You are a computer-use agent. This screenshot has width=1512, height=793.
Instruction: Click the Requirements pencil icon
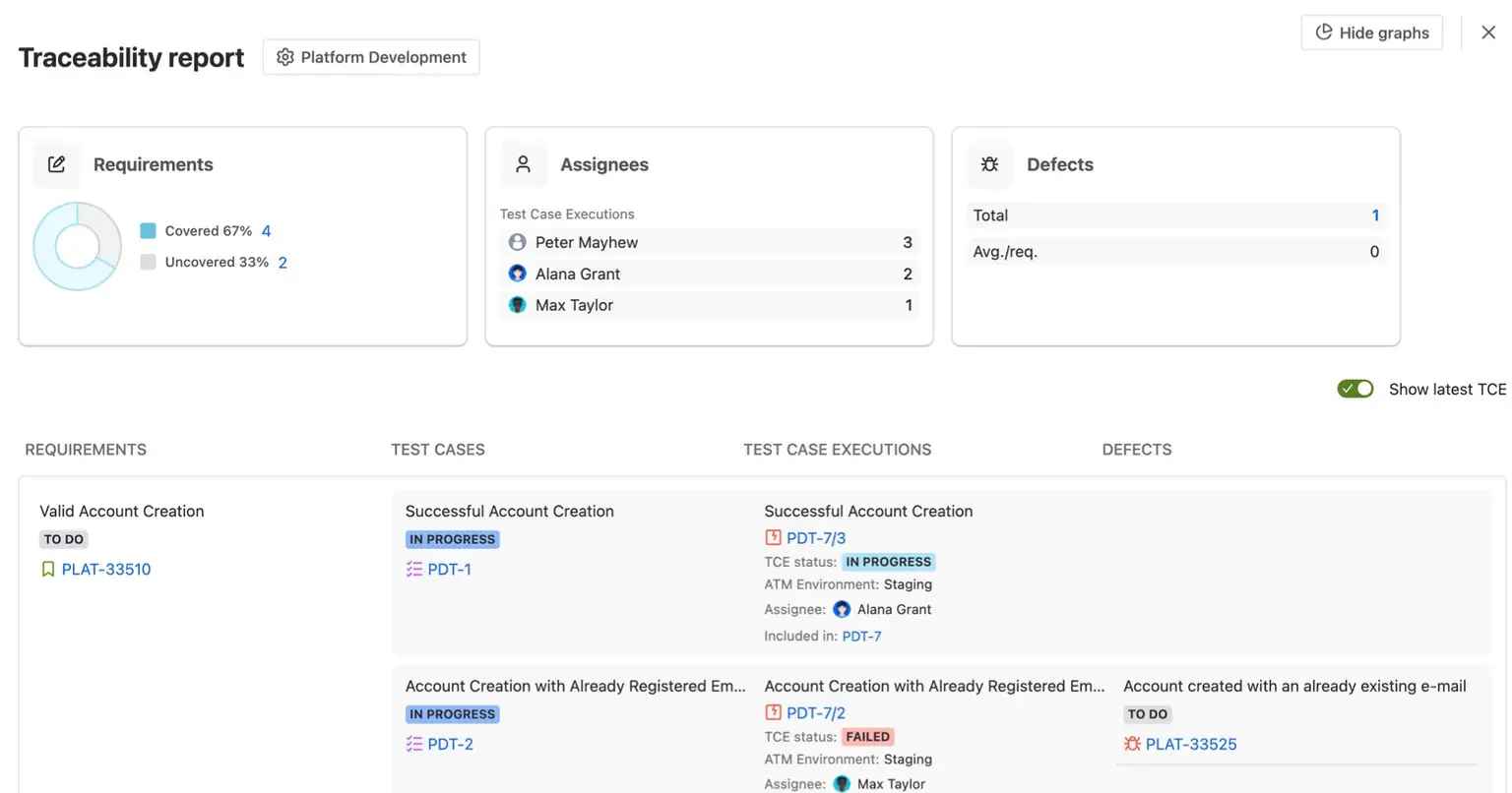pyautogui.click(x=56, y=164)
